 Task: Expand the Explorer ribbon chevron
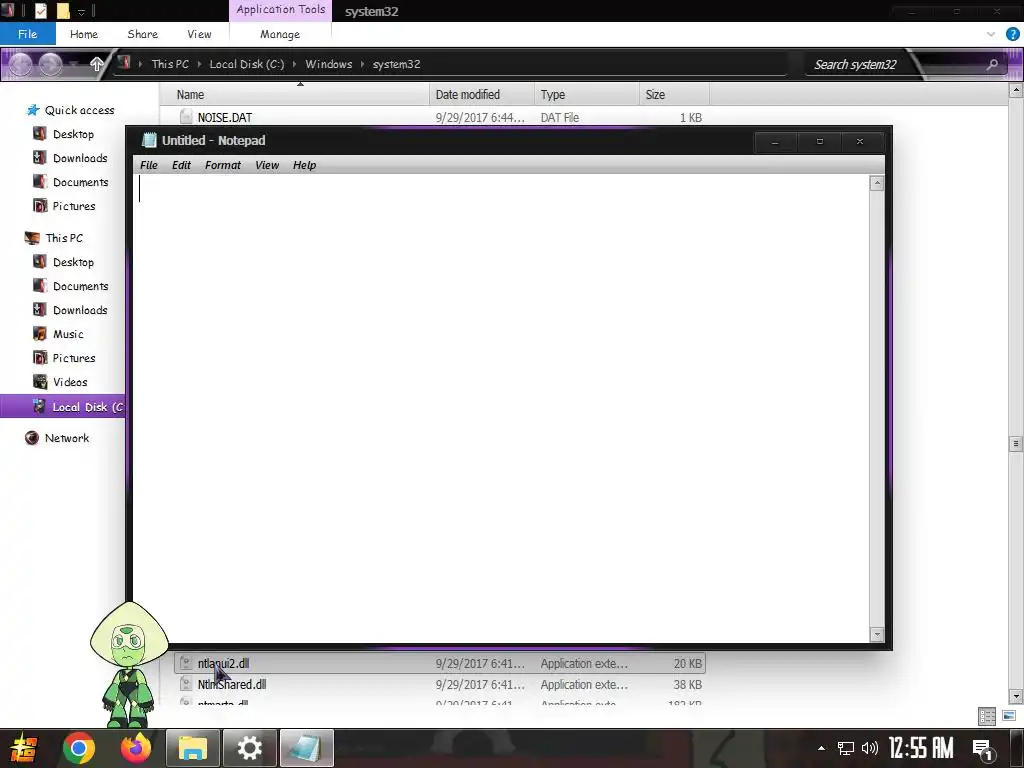coord(991,34)
